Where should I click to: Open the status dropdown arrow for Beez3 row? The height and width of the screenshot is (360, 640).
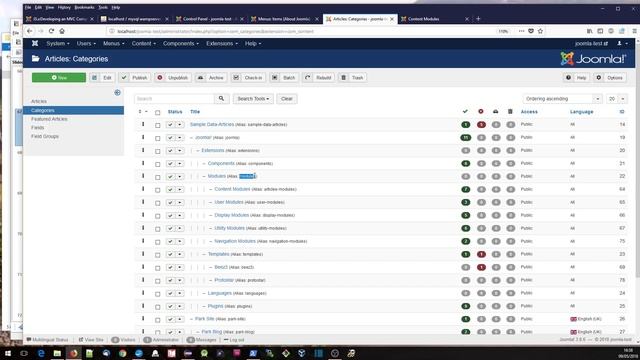pyautogui.click(x=180, y=267)
